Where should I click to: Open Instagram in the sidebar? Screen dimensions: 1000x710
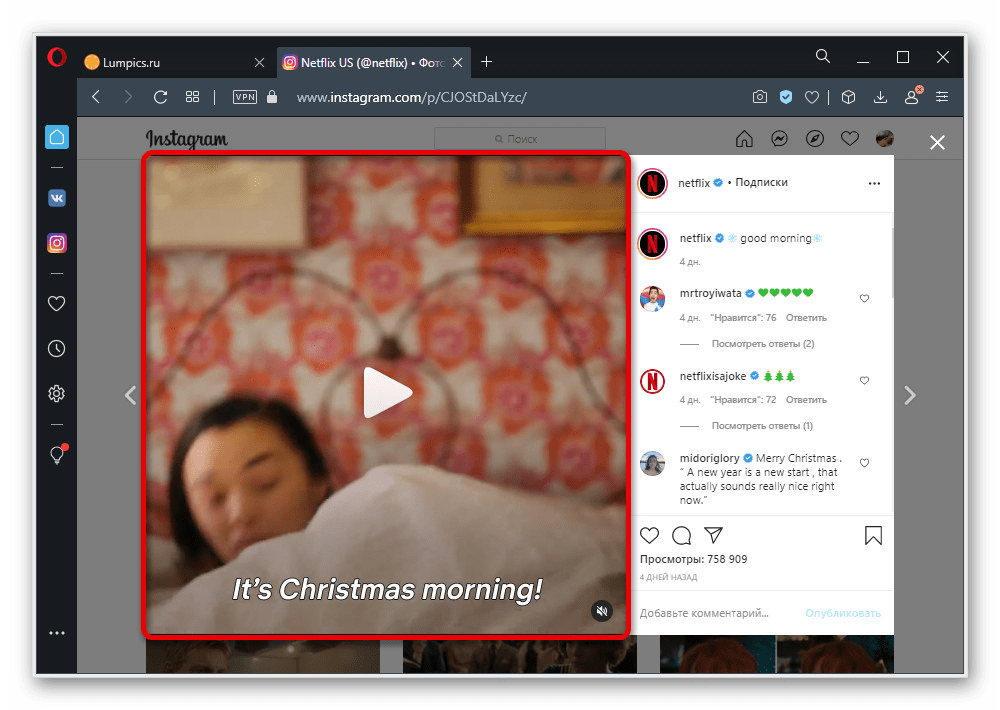click(57, 243)
